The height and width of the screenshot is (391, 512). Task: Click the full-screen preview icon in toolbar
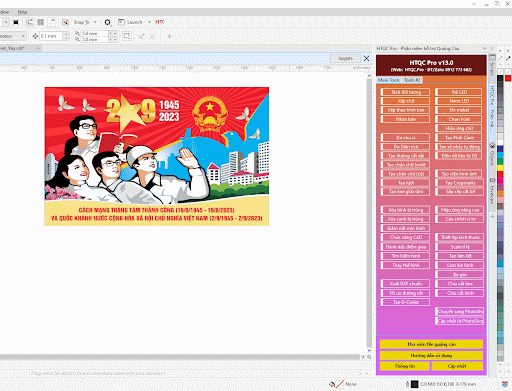(x=16, y=22)
